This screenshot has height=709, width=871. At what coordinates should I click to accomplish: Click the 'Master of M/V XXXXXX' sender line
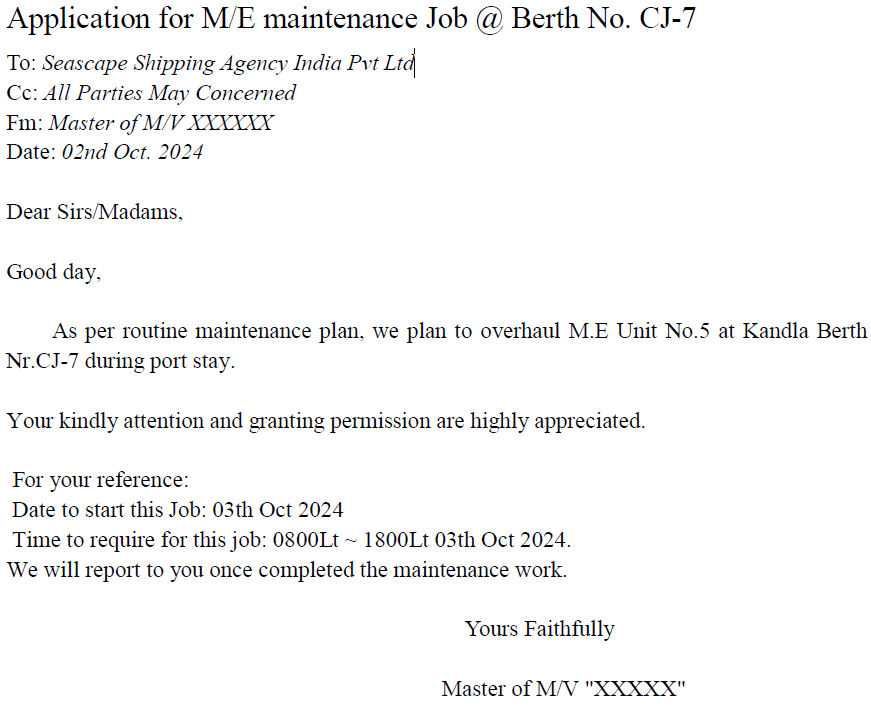pyautogui.click(x=161, y=123)
